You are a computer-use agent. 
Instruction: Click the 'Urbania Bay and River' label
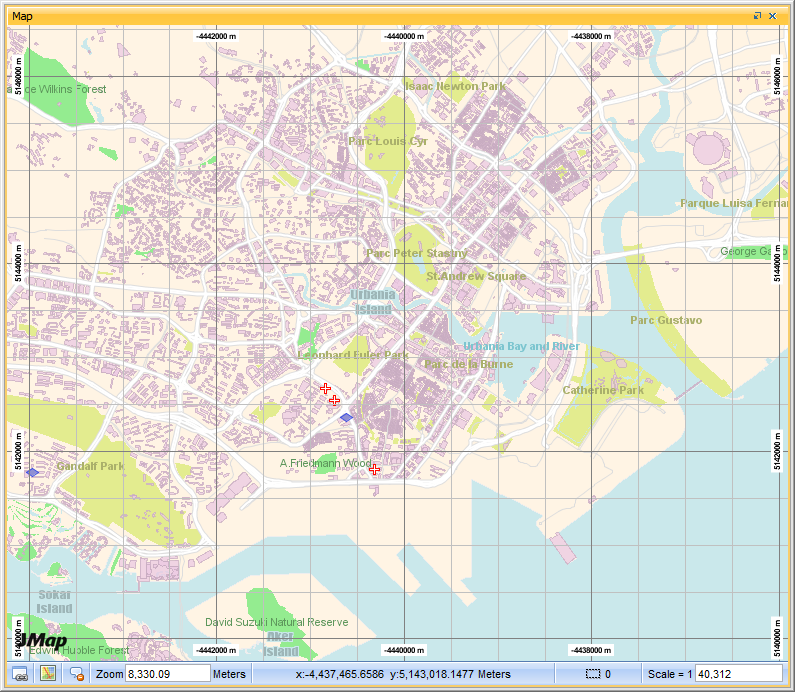[521, 346]
